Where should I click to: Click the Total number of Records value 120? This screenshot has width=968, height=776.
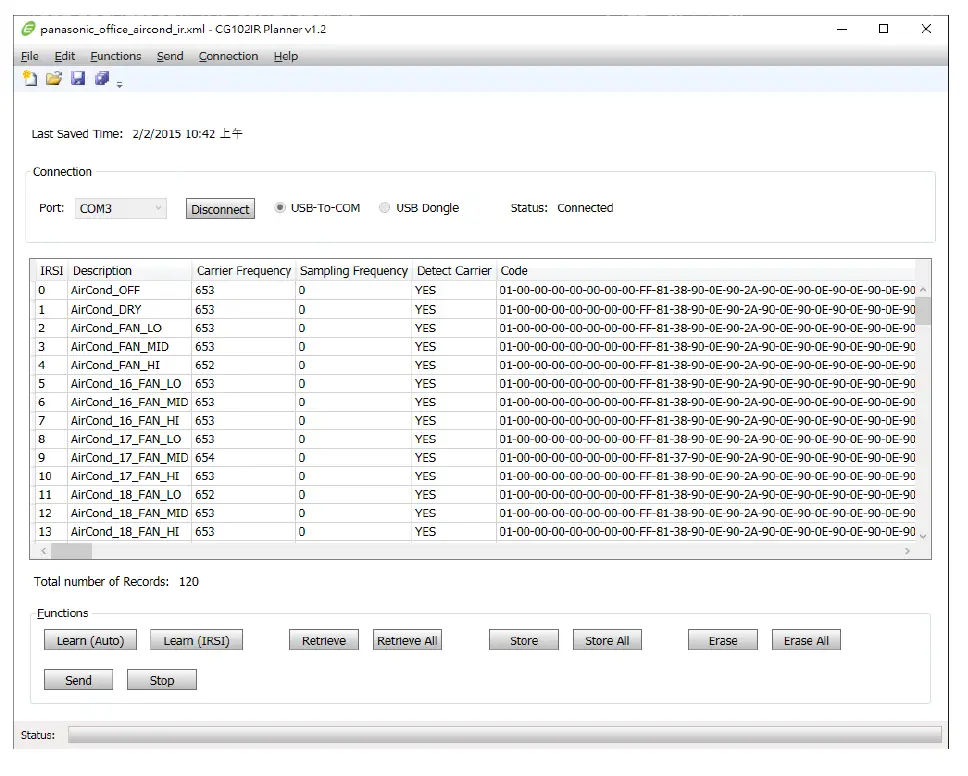pos(189,582)
